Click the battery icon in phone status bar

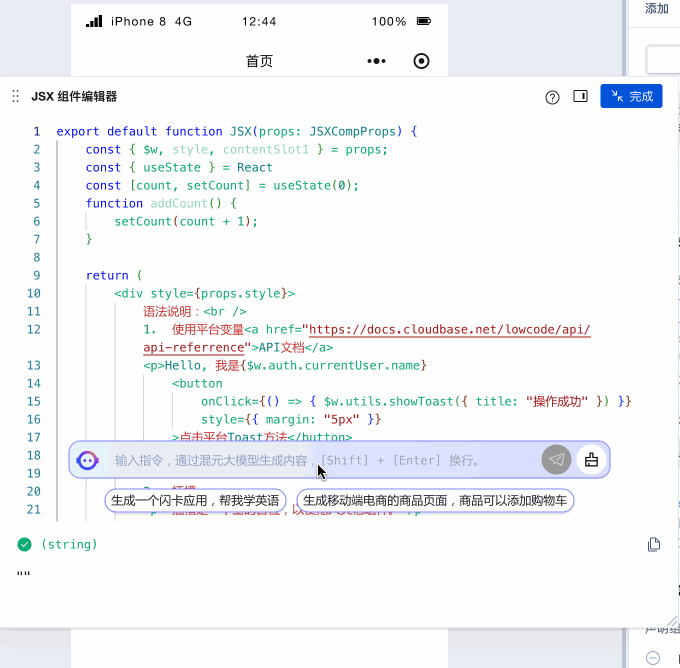click(424, 21)
